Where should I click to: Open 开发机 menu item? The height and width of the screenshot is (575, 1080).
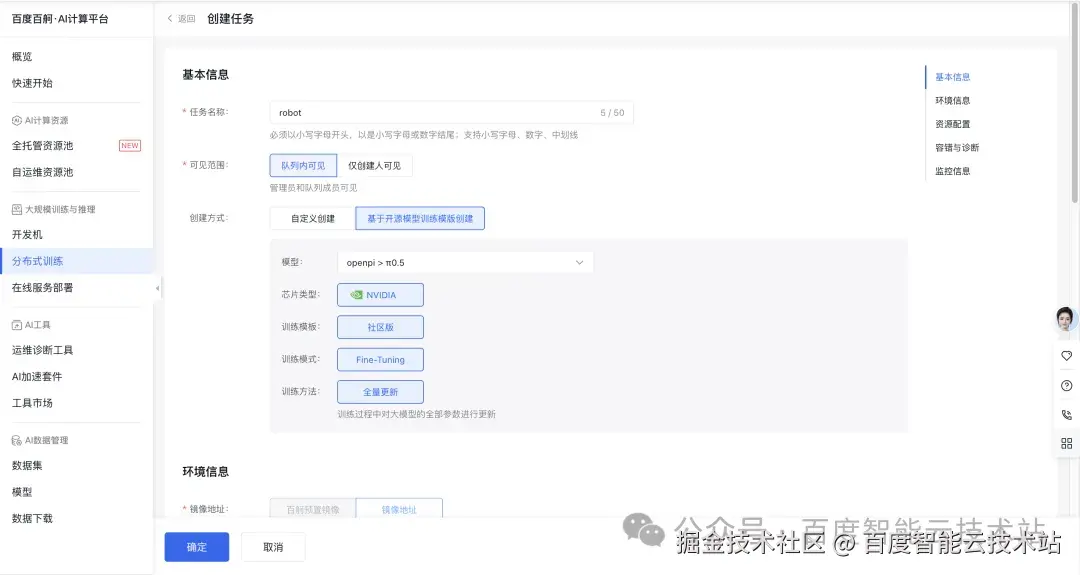[x=27, y=235]
